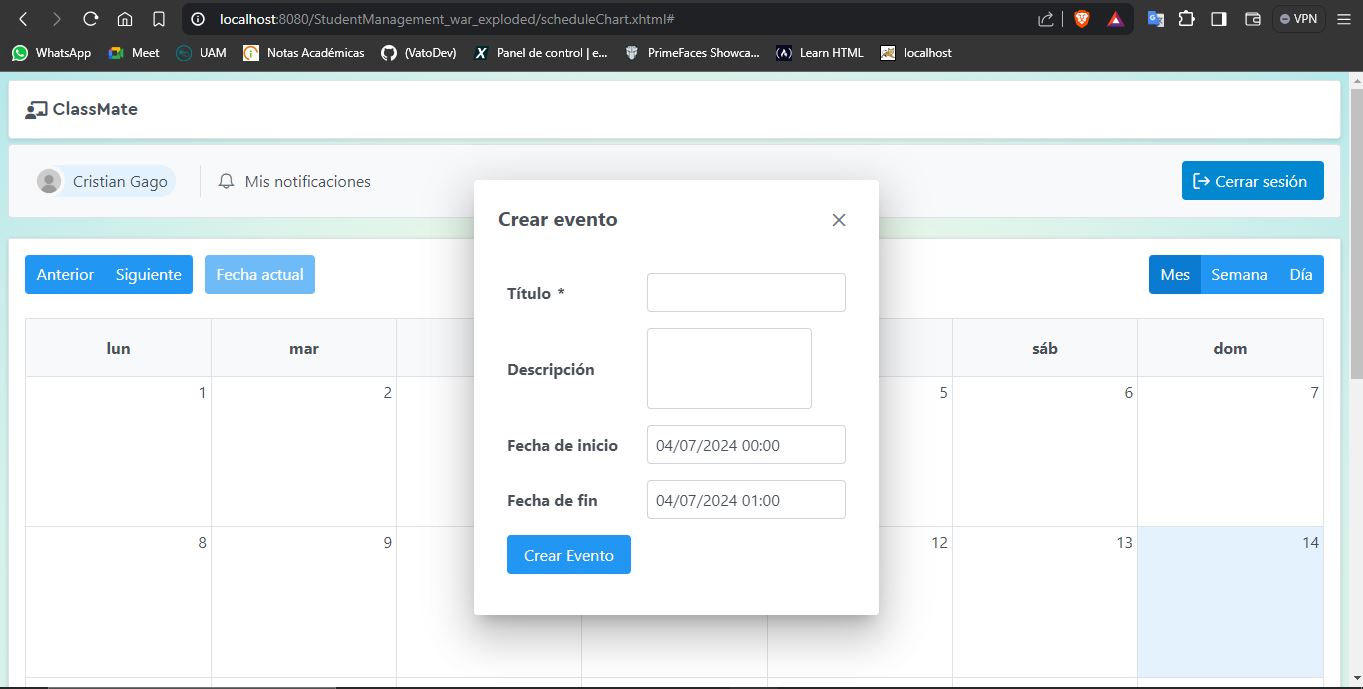The height and width of the screenshot is (689, 1363).
Task: Reload the page with the refresh icon
Action: (90, 19)
